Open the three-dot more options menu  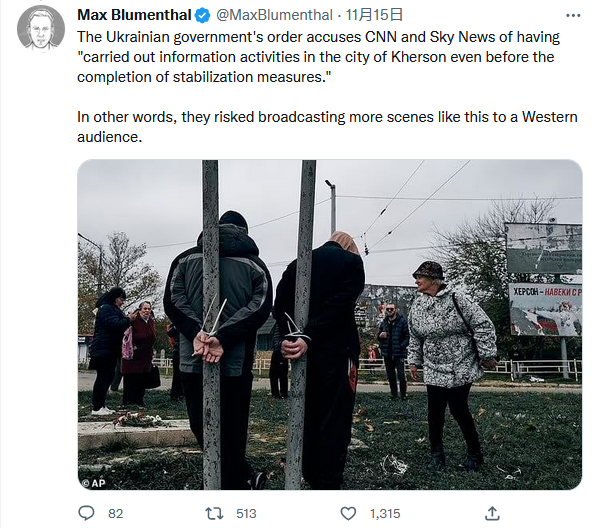(x=573, y=16)
